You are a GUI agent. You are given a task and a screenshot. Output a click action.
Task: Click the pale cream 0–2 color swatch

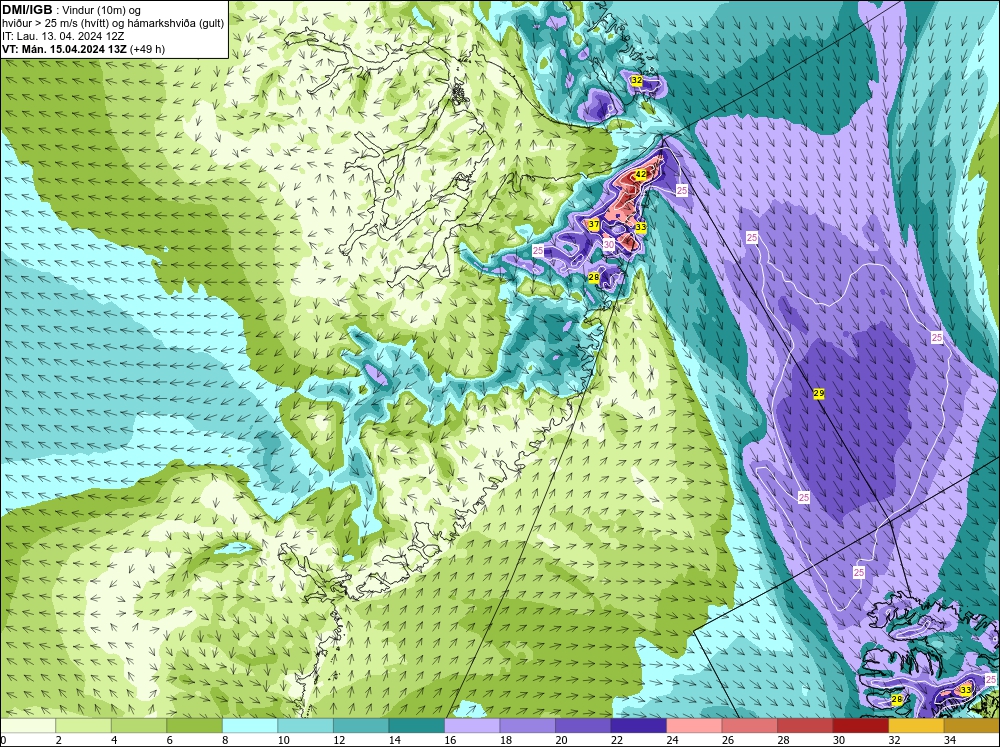tap(28, 725)
